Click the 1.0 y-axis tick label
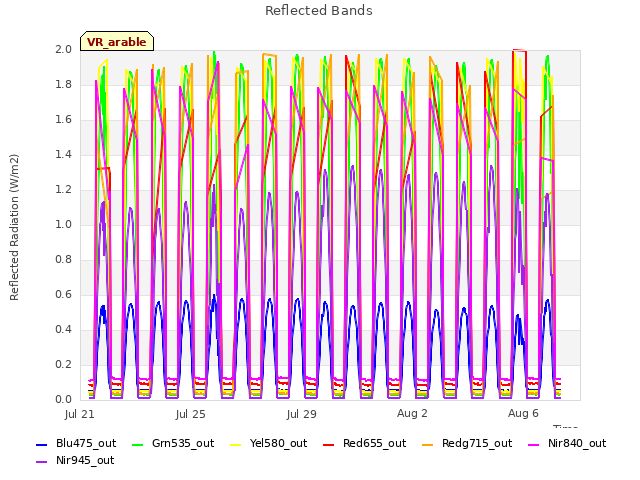Screen dimensions: 640x480 [x=63, y=224]
